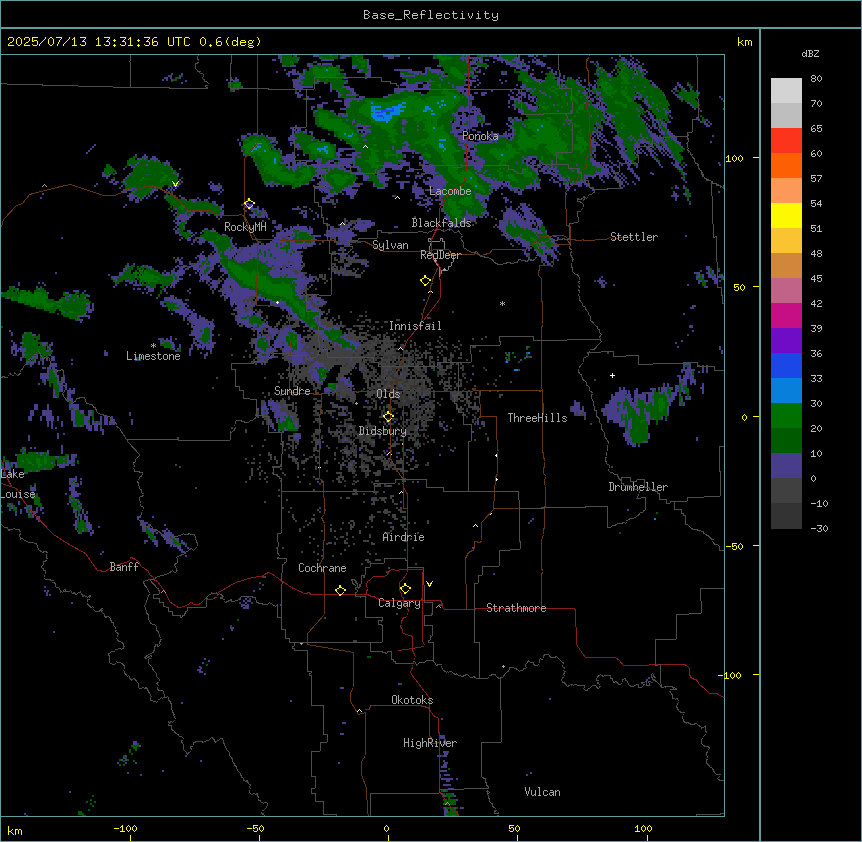Click the Airdrie city label
This screenshot has width=862, height=842.
403,537
